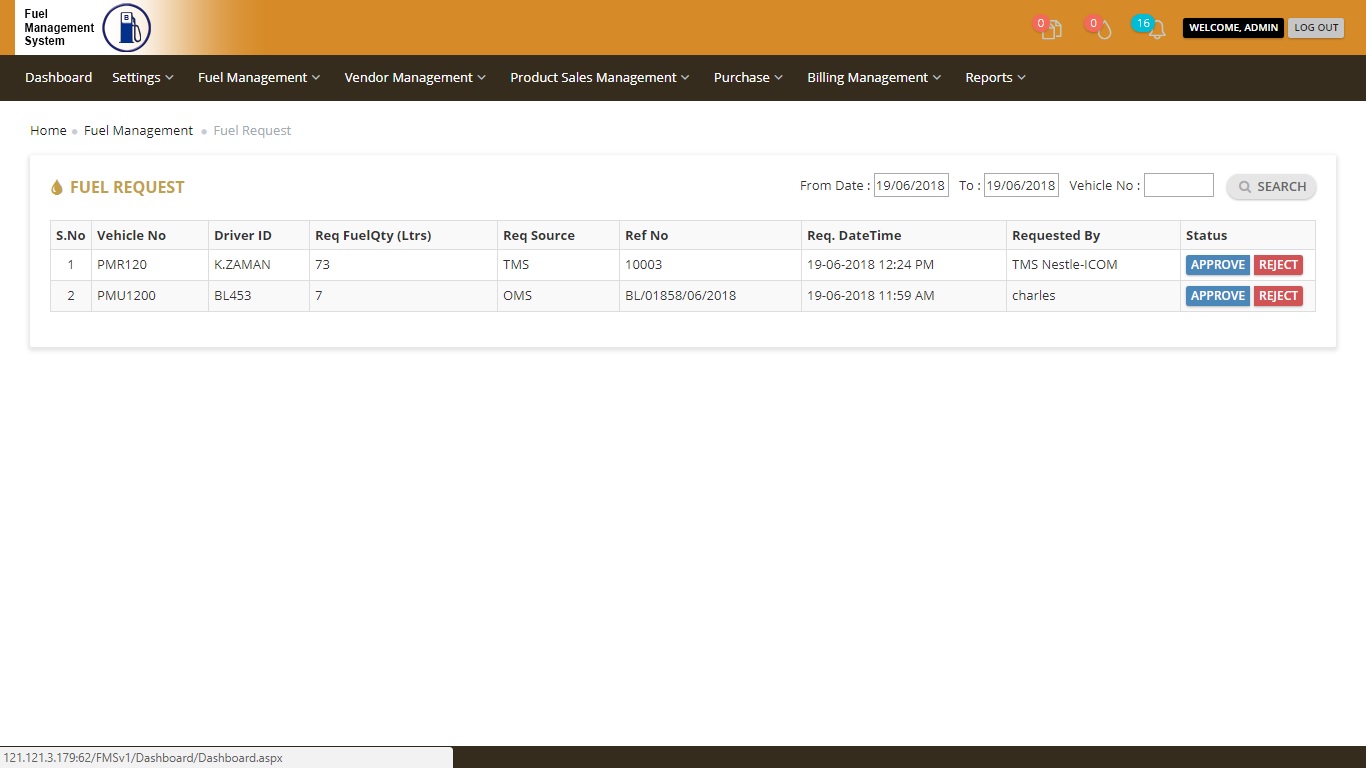
Task: Open Product Sales Management menu
Action: pos(600,78)
